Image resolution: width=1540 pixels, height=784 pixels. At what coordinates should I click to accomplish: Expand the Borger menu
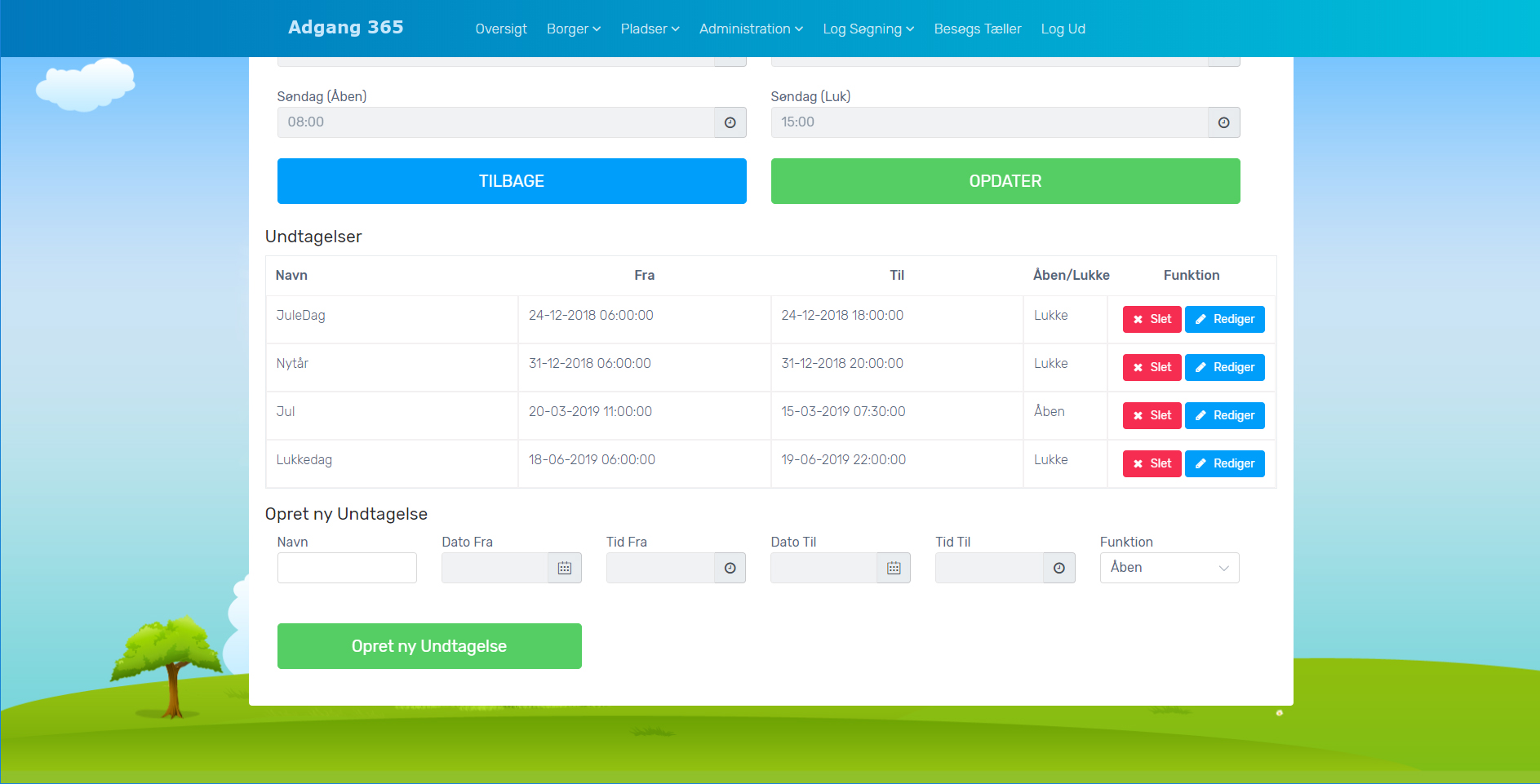pos(573,29)
